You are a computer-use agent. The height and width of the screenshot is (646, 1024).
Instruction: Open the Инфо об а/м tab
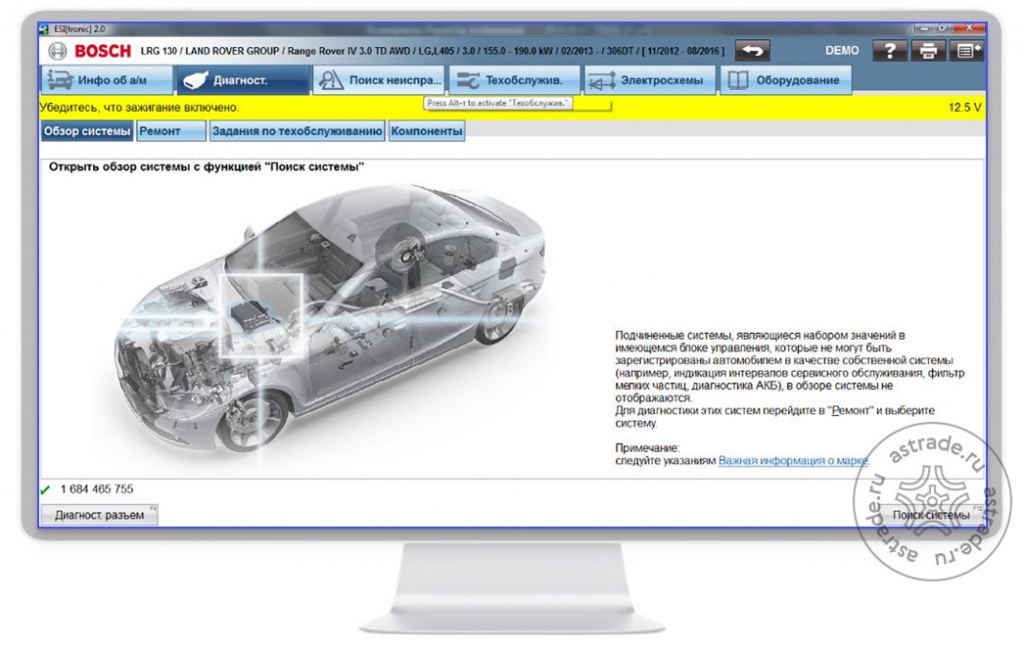(106, 80)
